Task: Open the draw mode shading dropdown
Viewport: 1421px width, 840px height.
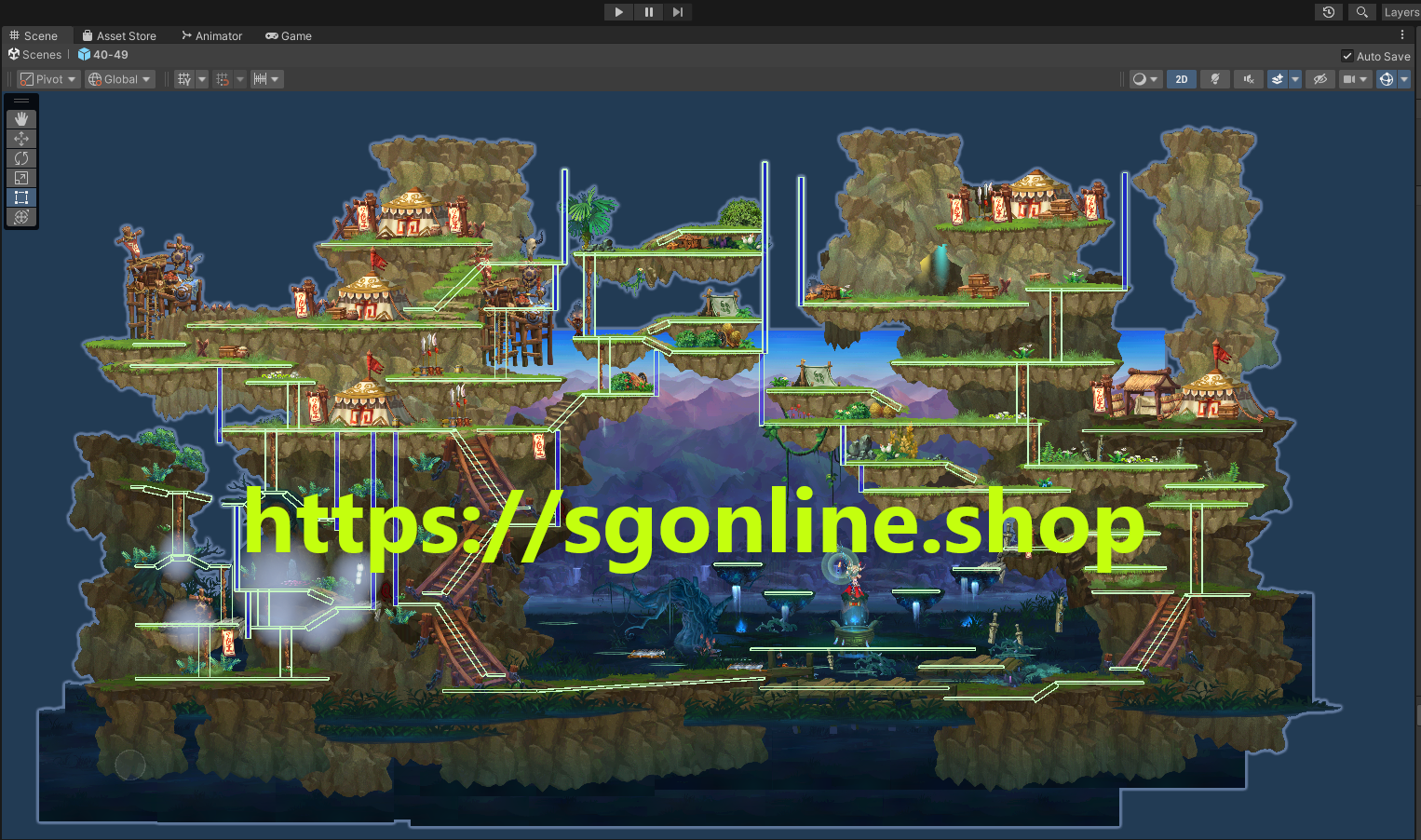Action: click(x=1144, y=79)
